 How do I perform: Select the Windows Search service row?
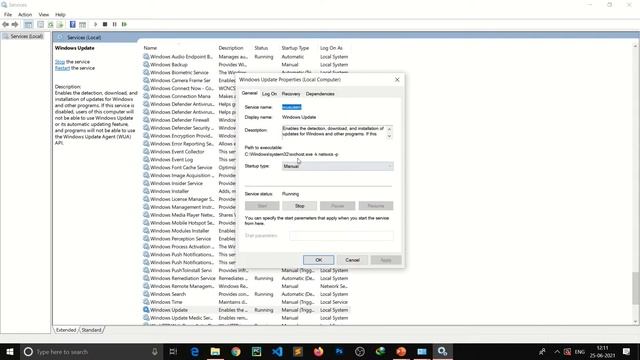(246, 294)
